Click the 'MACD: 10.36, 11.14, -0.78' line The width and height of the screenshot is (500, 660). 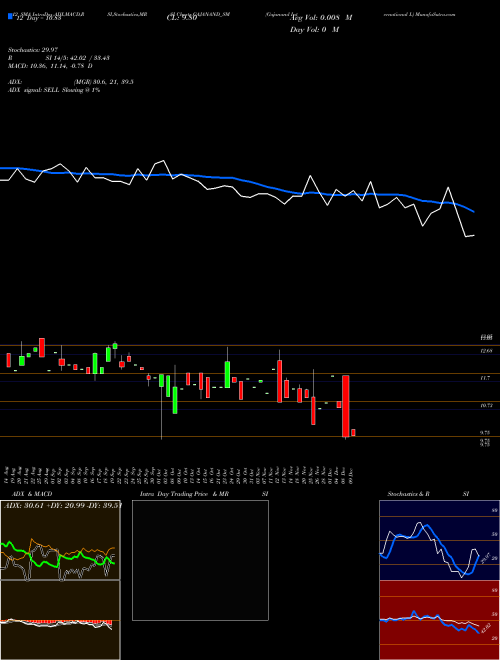(x=48, y=66)
